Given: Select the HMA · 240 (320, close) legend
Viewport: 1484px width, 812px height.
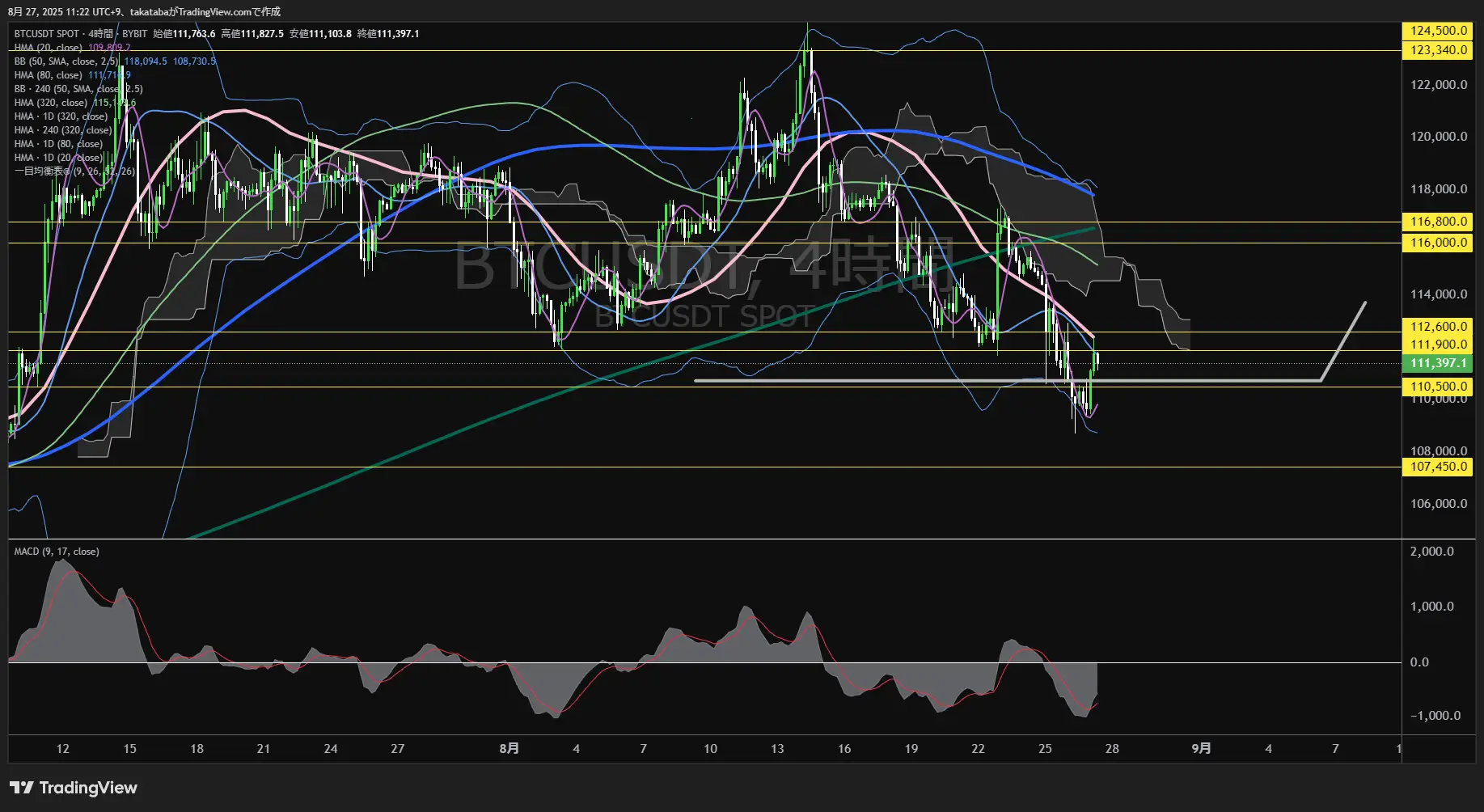Looking at the screenshot, I should 63,130.
